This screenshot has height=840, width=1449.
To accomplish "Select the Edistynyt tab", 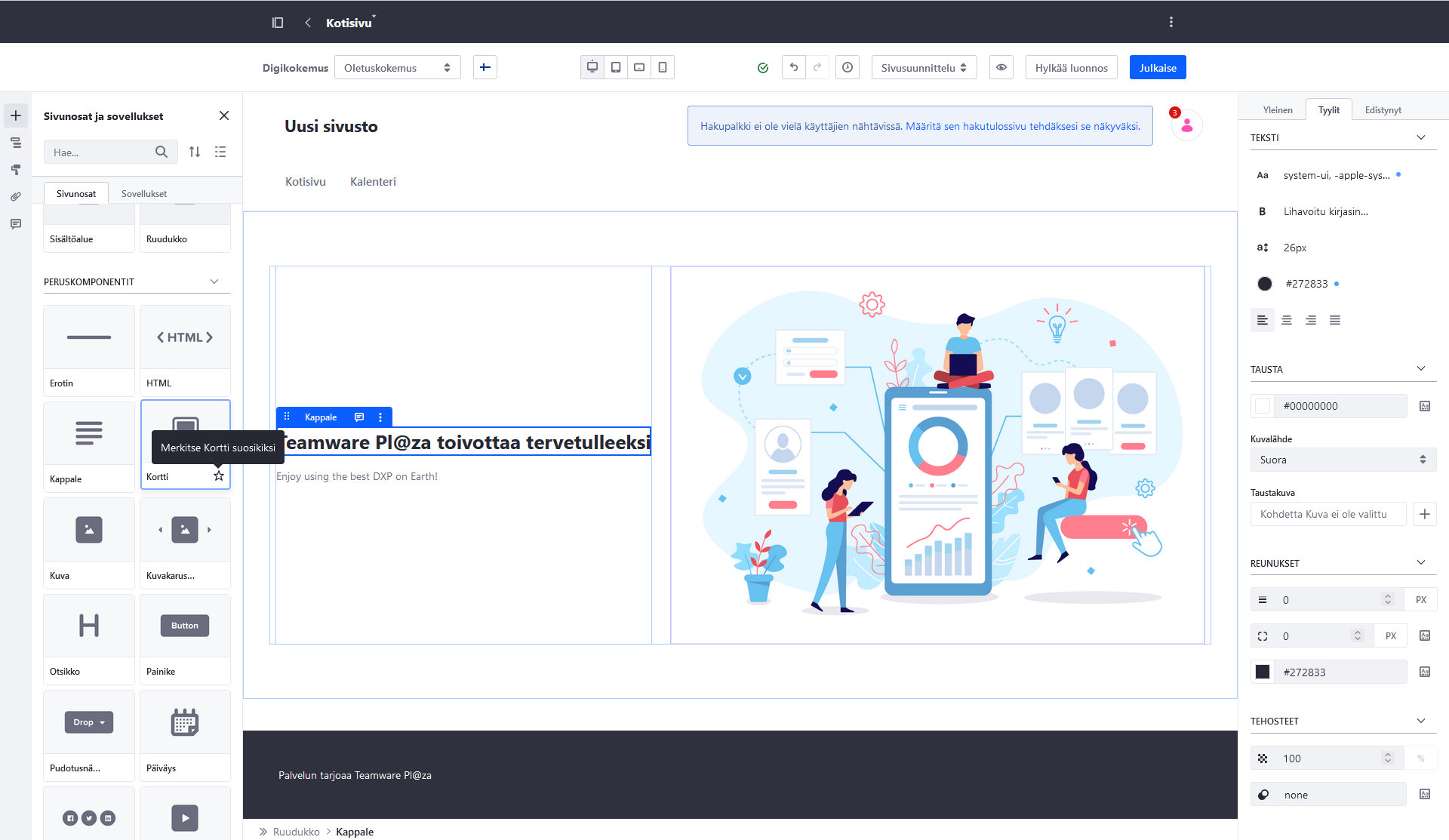I will coord(1383,110).
